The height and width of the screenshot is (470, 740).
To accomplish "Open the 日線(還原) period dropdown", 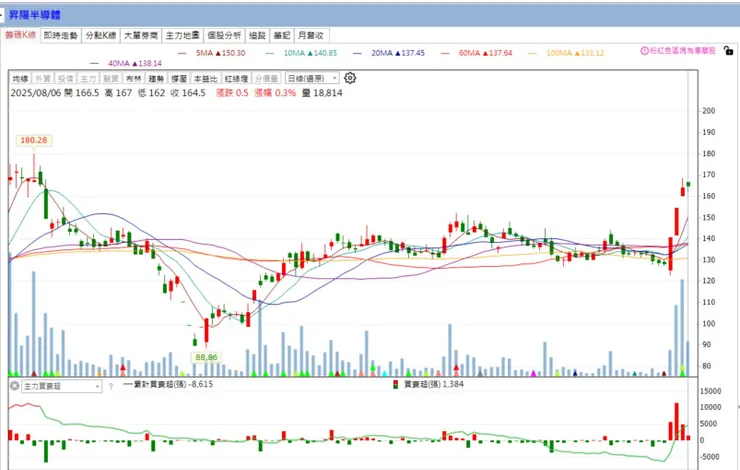I will click(x=312, y=78).
